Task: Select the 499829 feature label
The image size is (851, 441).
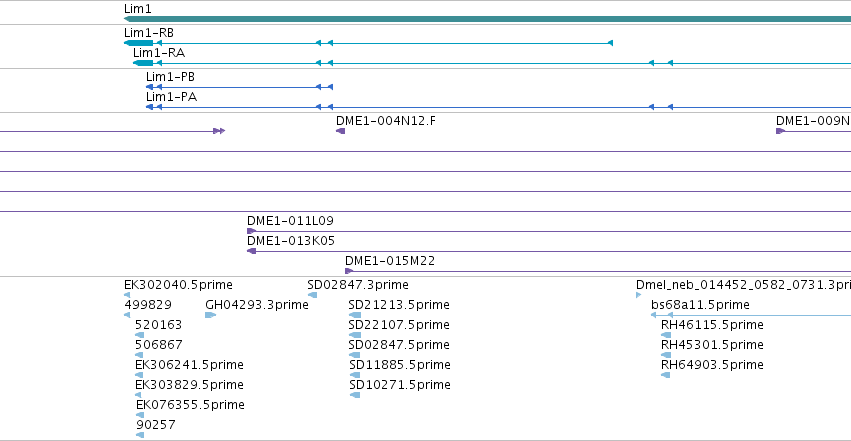Action: click(148, 304)
